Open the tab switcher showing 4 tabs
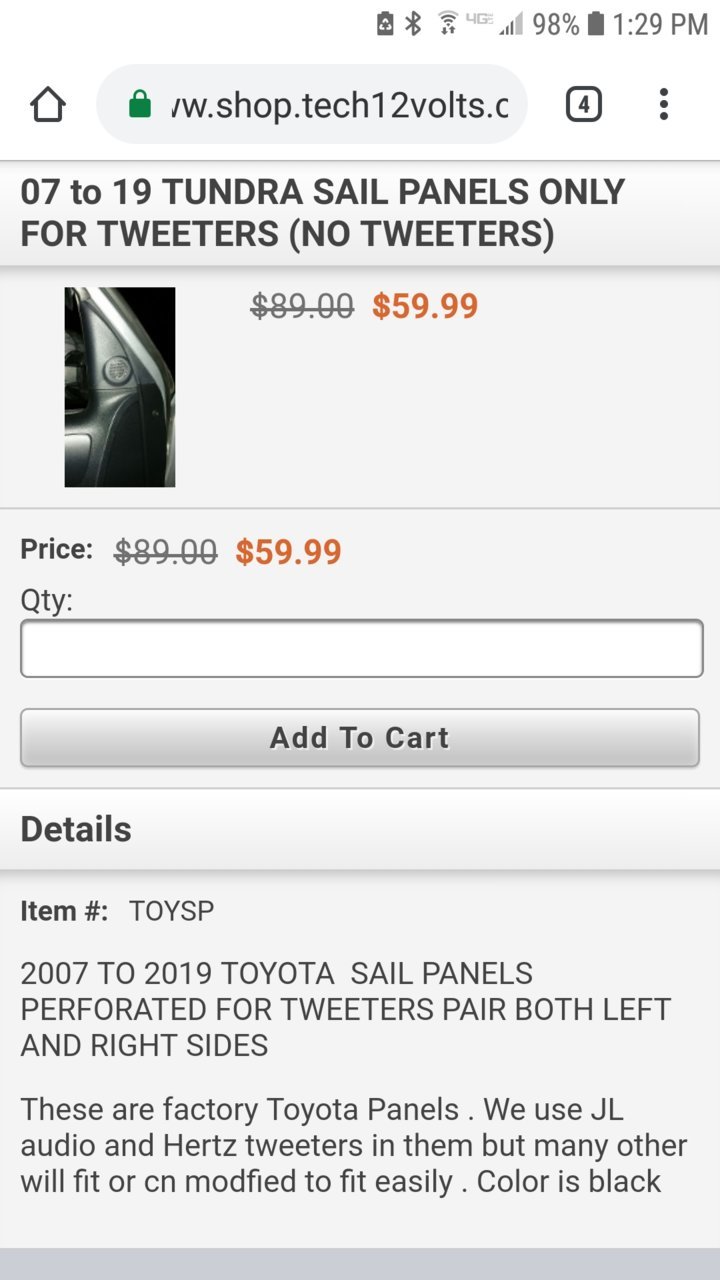 tap(584, 104)
